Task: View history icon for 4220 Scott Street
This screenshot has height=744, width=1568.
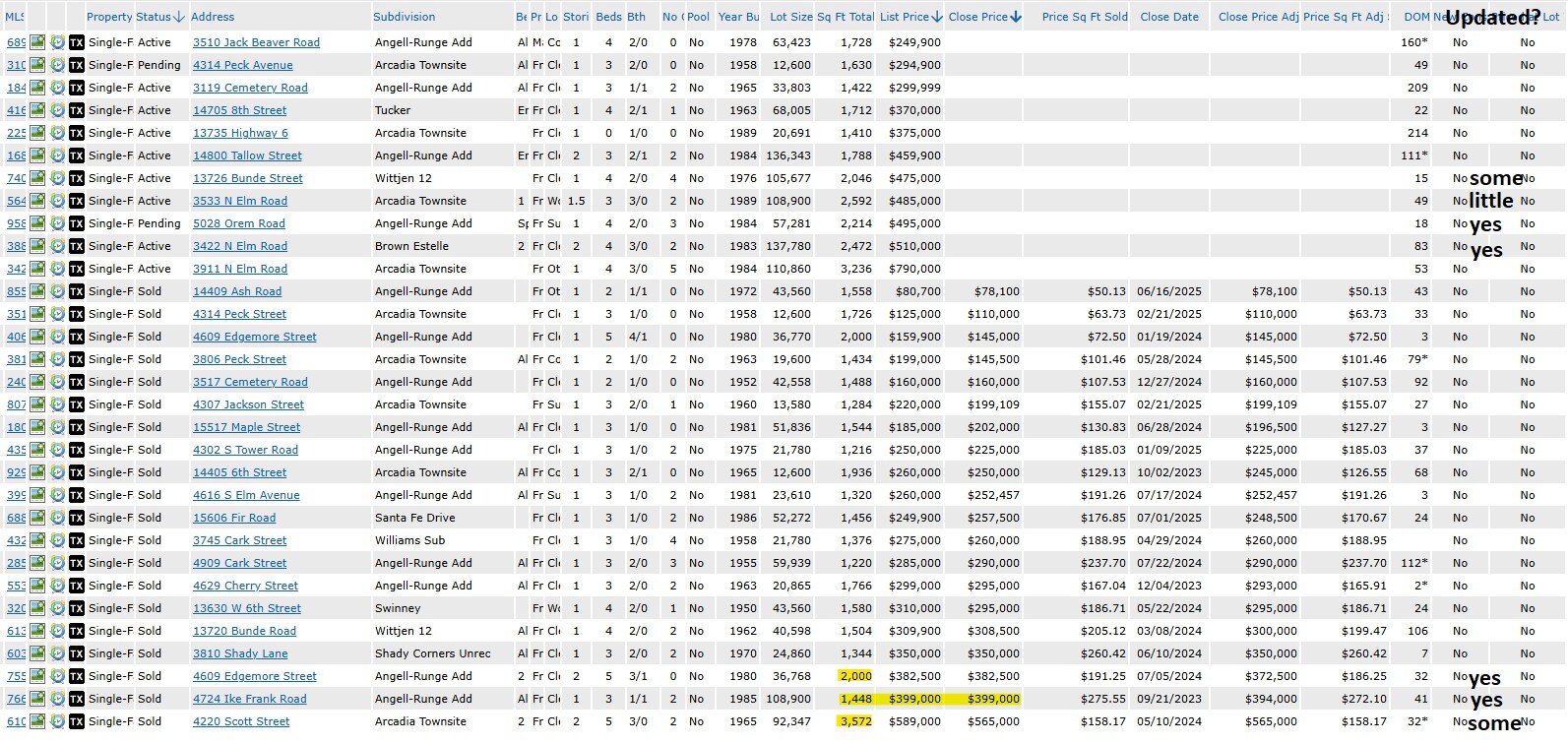Action: pos(57,721)
